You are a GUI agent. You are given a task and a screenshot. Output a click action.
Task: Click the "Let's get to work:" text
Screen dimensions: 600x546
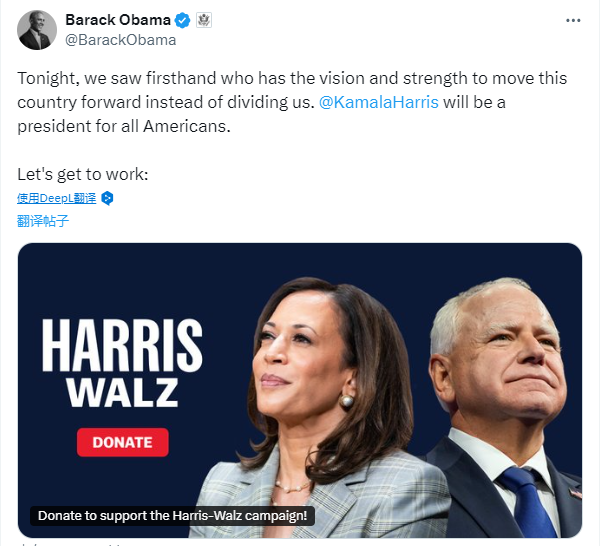[83, 174]
